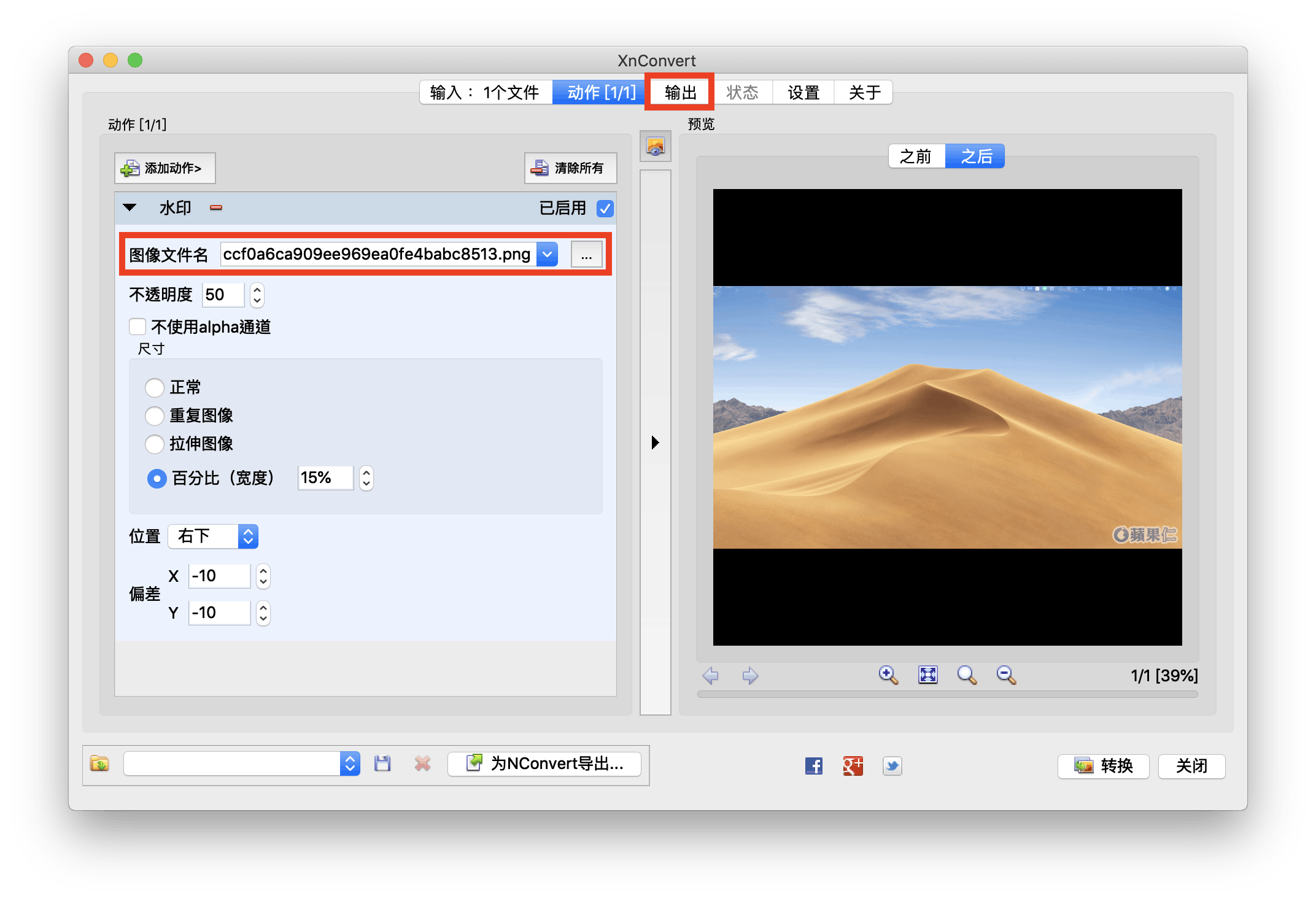Go to next preview image arrow

click(x=750, y=676)
